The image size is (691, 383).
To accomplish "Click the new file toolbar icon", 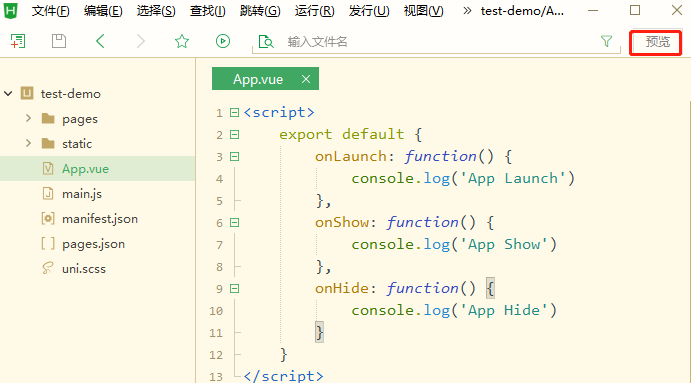I will [18, 41].
